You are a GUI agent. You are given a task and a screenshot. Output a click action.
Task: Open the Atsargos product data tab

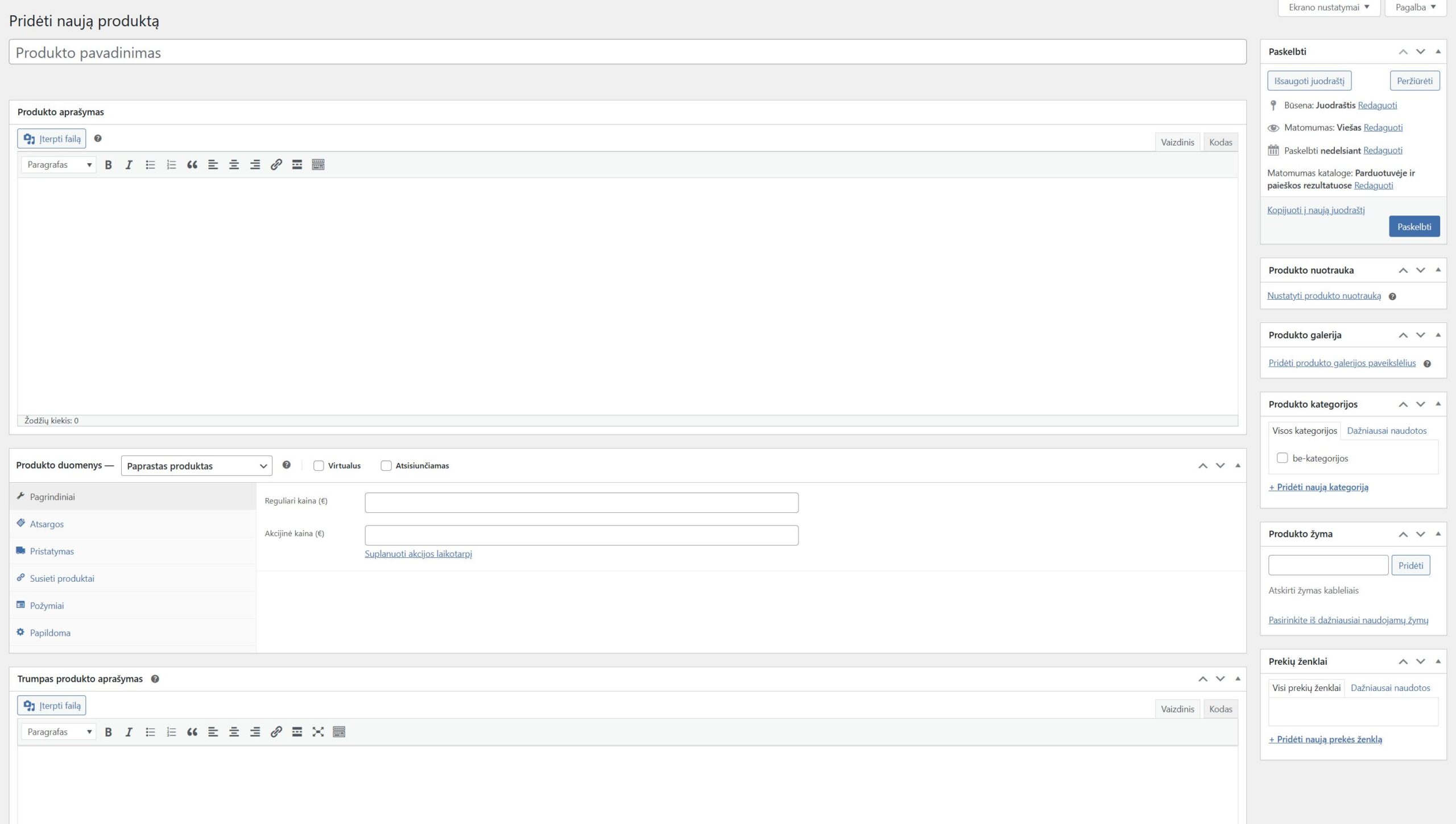click(x=47, y=524)
